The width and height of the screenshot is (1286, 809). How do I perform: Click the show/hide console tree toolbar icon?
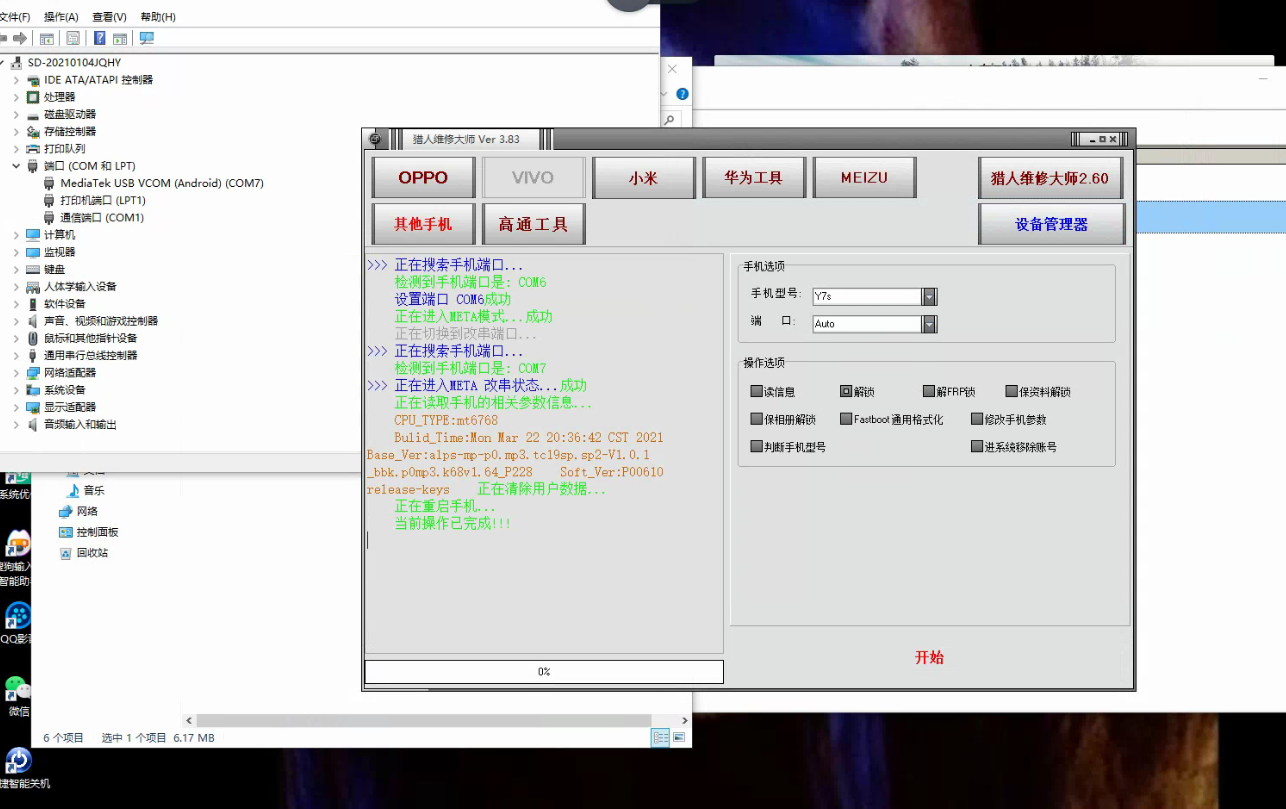point(46,38)
